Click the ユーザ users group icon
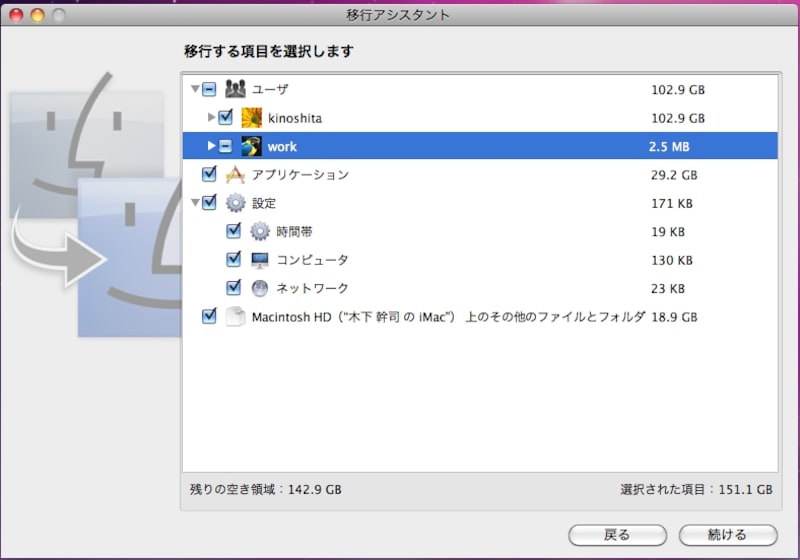Viewport: 800px width, 560px height. pyautogui.click(x=235, y=89)
